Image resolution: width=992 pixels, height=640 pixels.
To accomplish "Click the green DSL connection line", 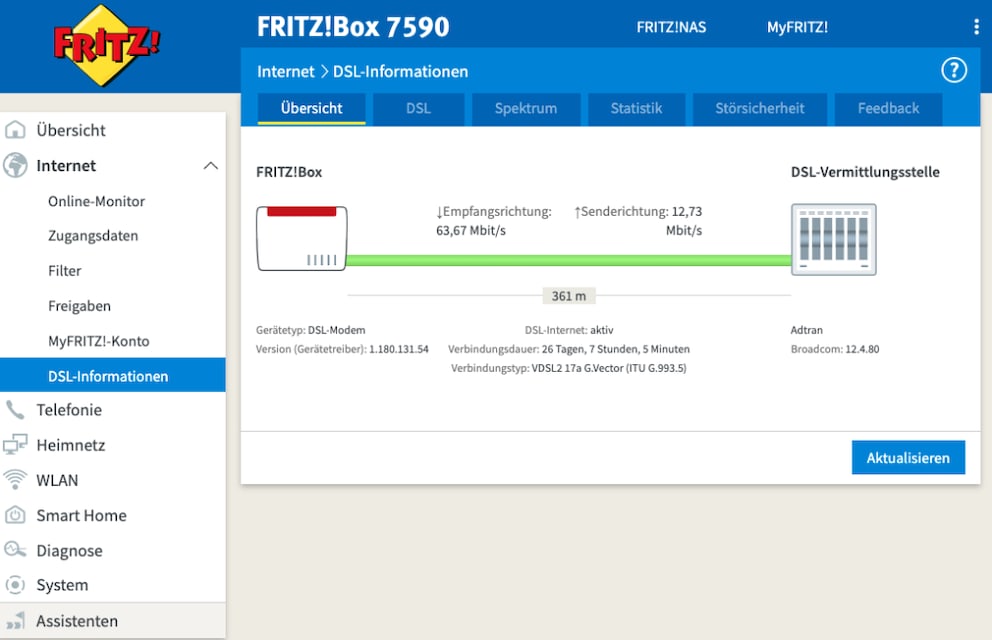I will tap(568, 261).
